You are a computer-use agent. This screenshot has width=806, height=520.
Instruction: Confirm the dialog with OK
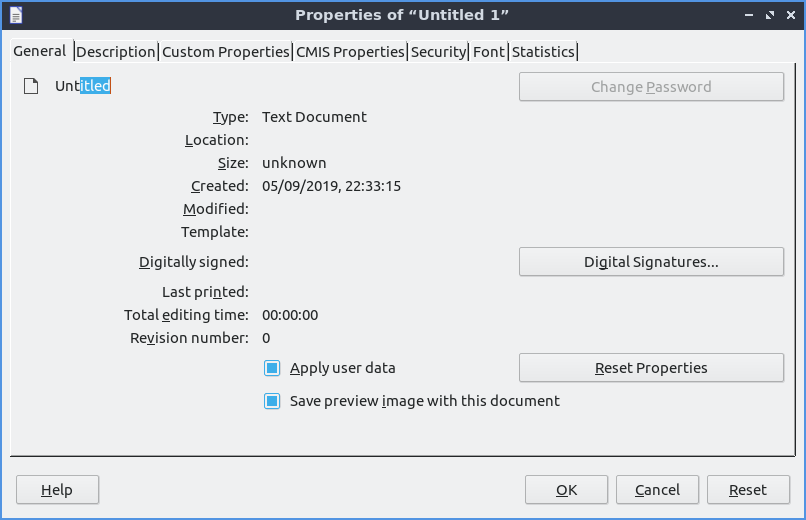(567, 490)
